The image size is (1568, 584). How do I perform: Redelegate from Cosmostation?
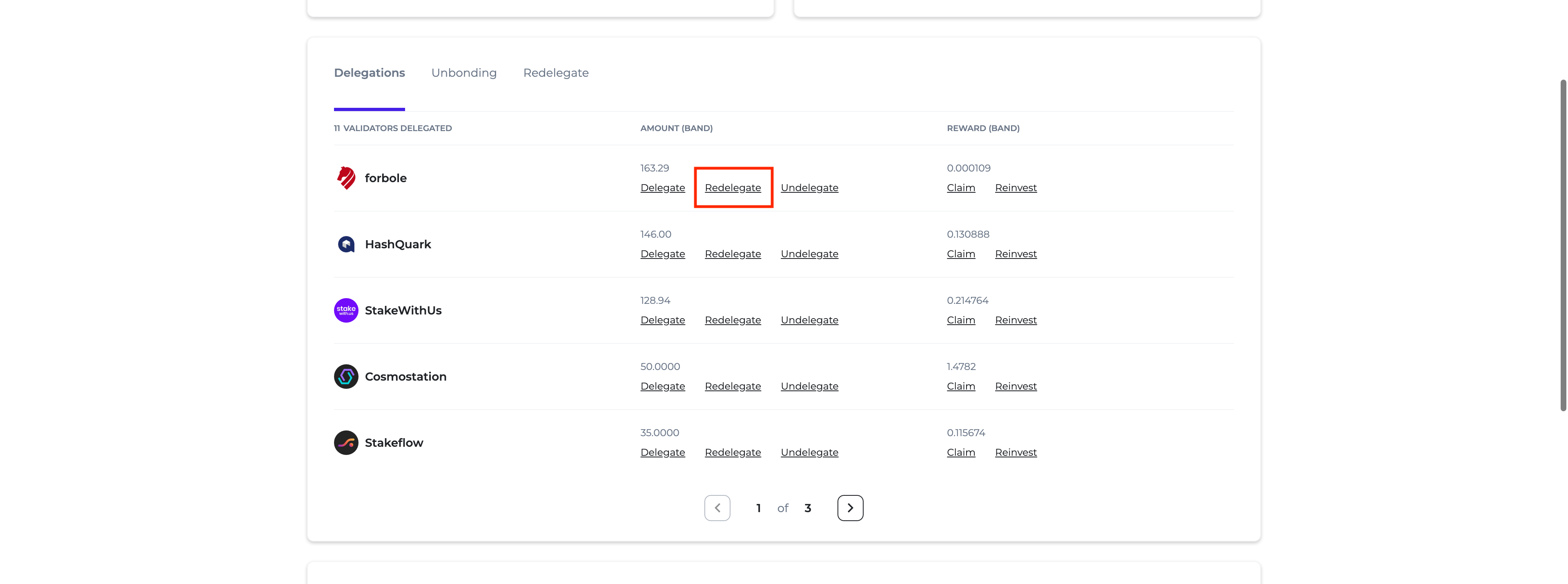tap(733, 386)
